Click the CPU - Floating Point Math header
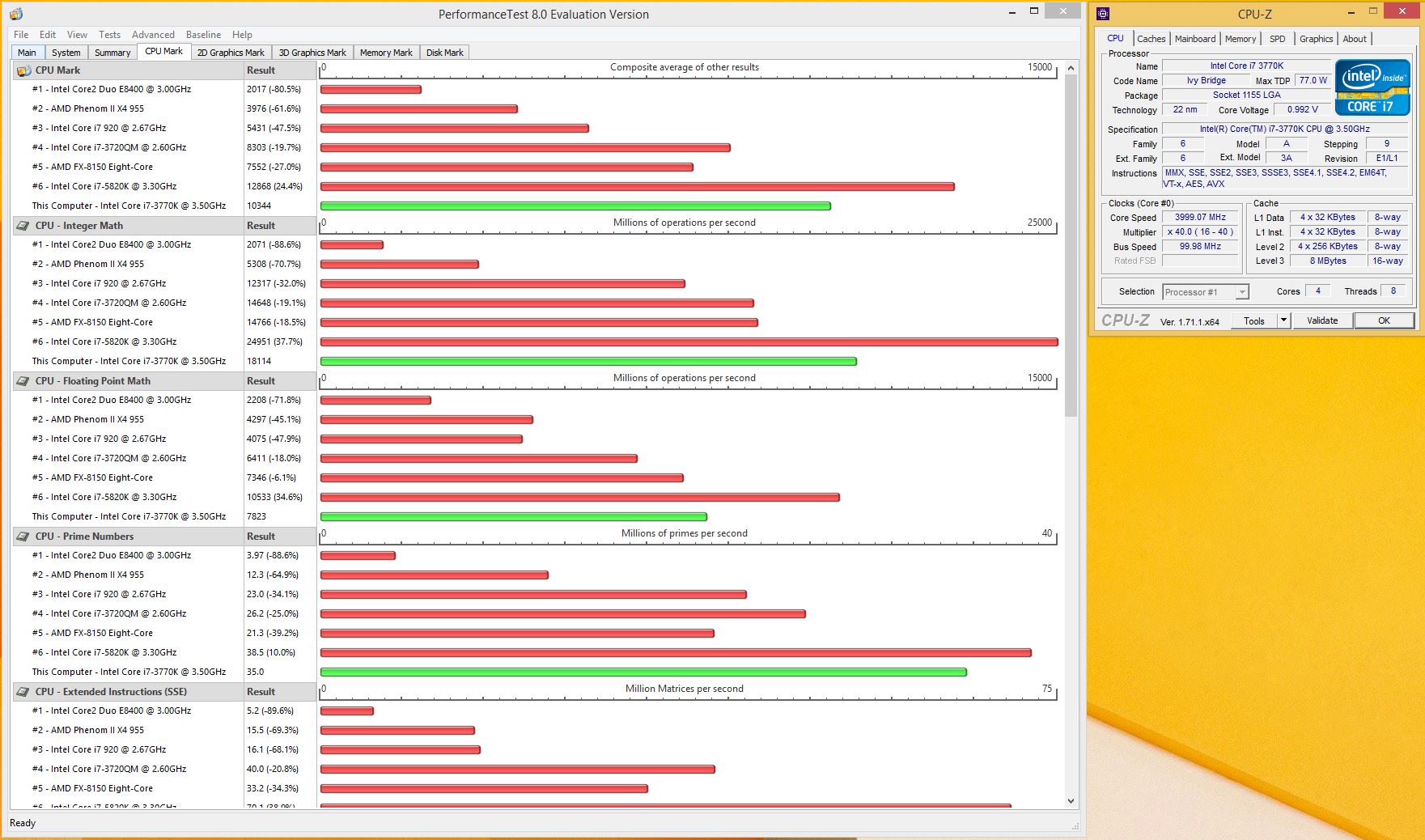The height and width of the screenshot is (840, 1425). pyautogui.click(x=128, y=381)
